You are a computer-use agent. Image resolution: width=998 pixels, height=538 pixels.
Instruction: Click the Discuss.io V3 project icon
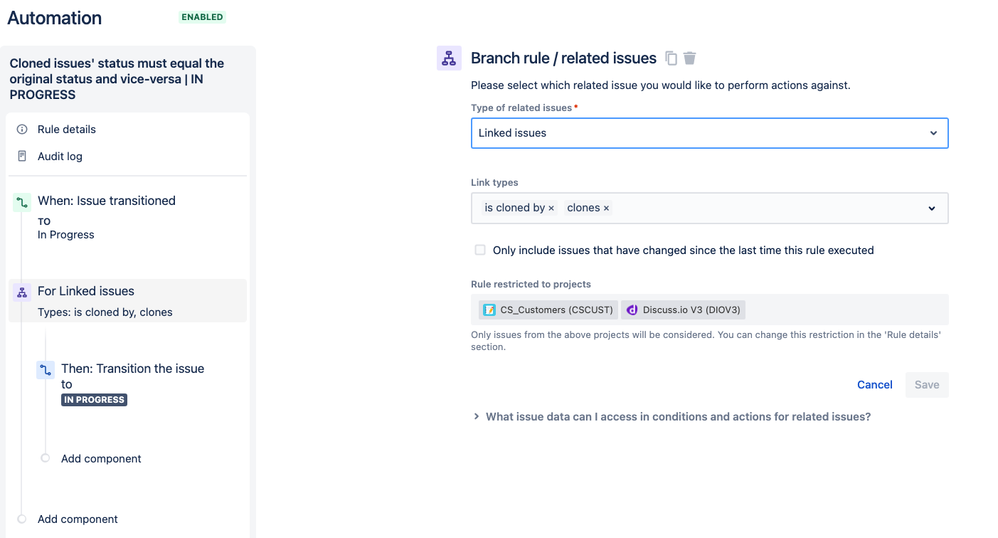632,310
